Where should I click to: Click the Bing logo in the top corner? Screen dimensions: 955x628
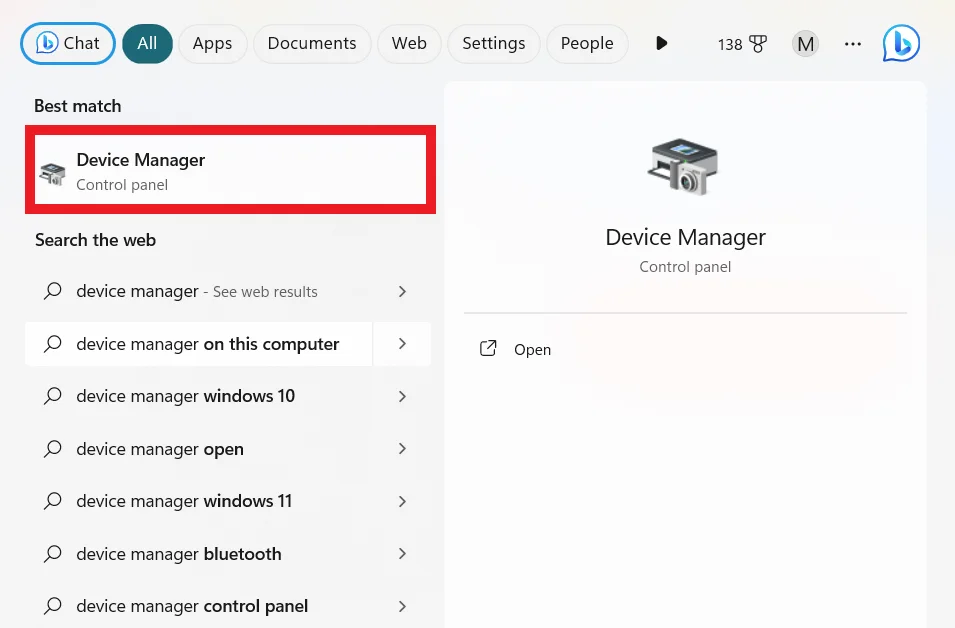[x=900, y=43]
